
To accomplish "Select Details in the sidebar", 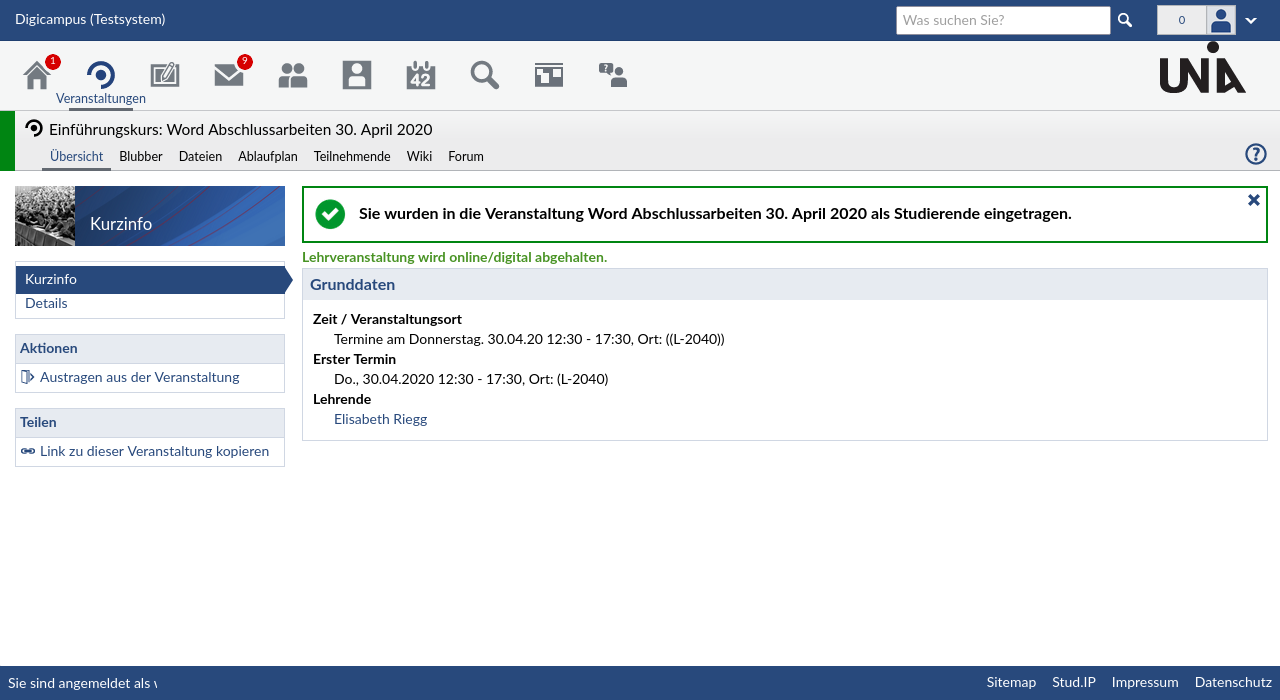I will [x=46, y=303].
